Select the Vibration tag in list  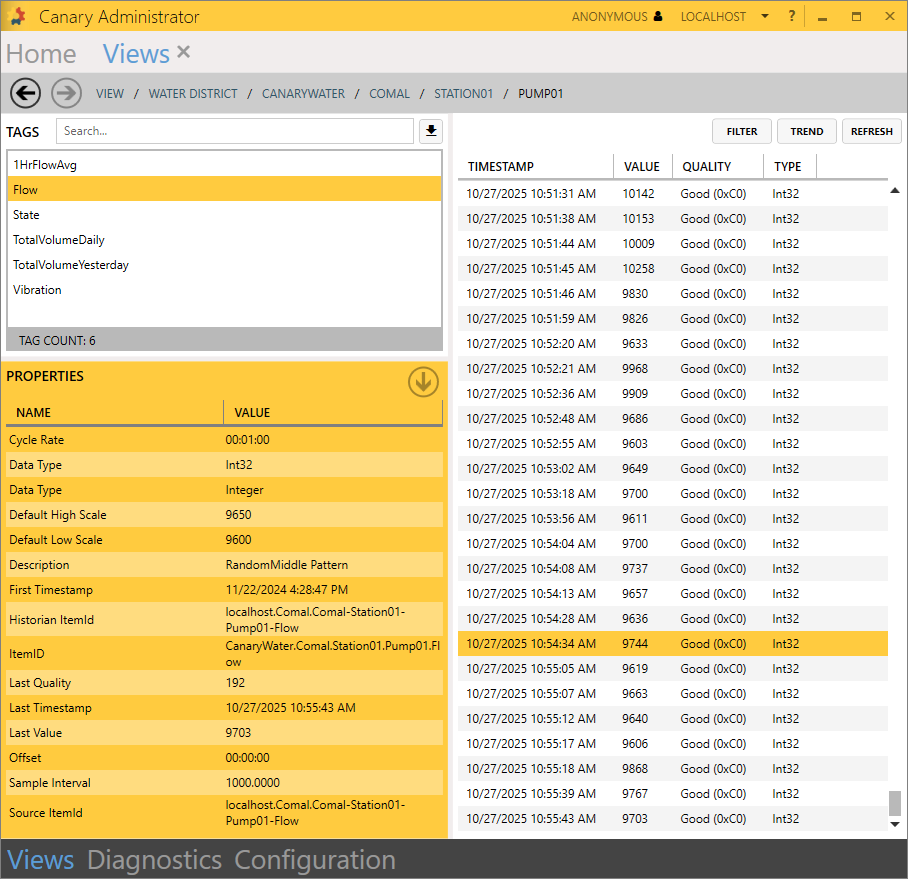tap(37, 290)
